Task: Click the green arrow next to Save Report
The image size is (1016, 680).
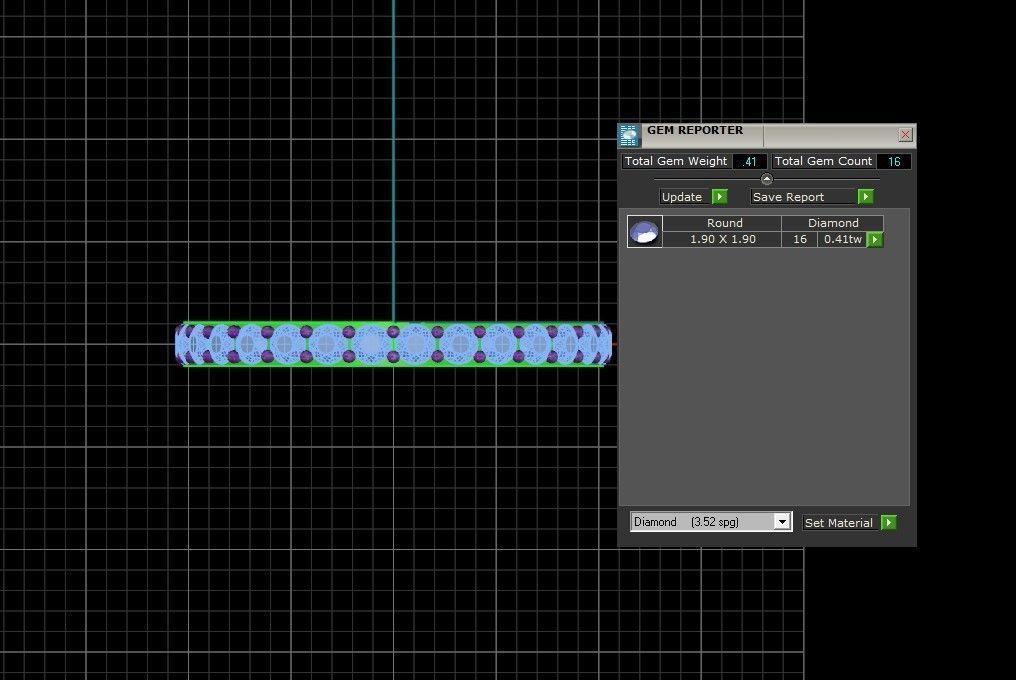Action: click(x=865, y=196)
